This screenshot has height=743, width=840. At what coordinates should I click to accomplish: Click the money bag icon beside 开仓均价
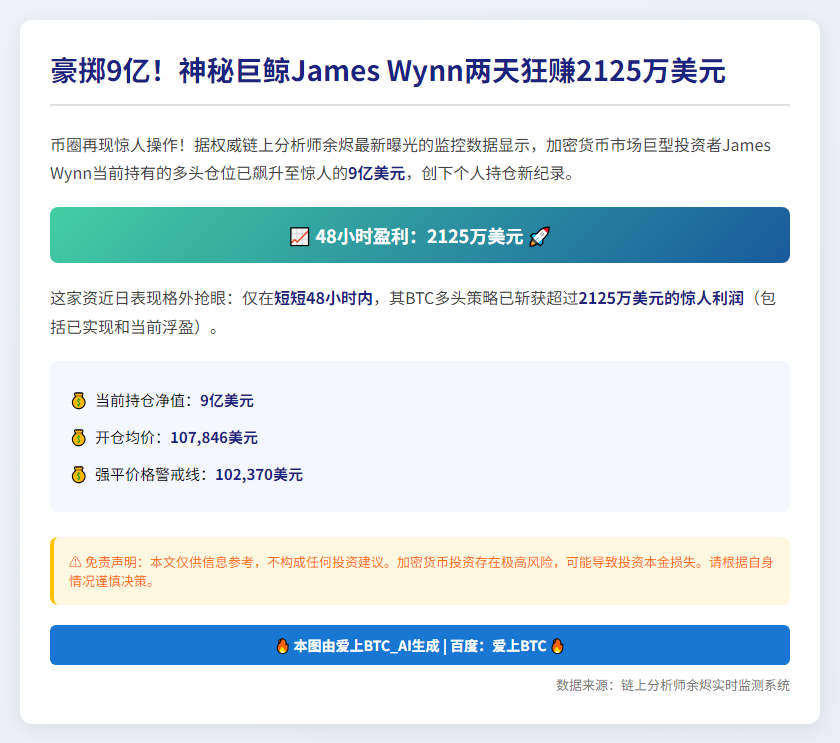(77, 437)
